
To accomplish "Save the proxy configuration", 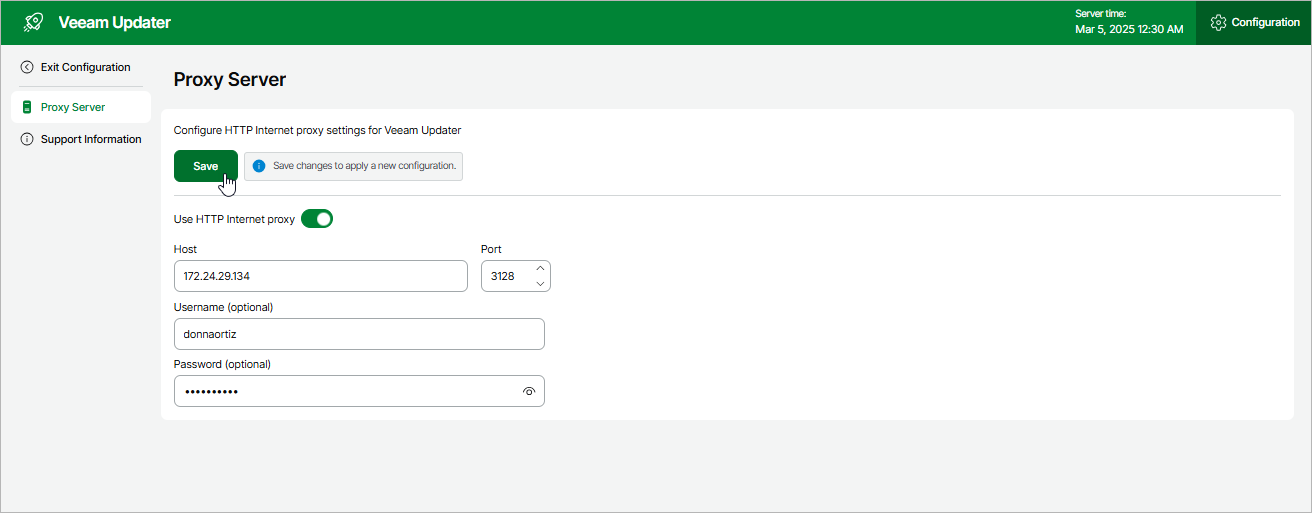I will click(206, 166).
